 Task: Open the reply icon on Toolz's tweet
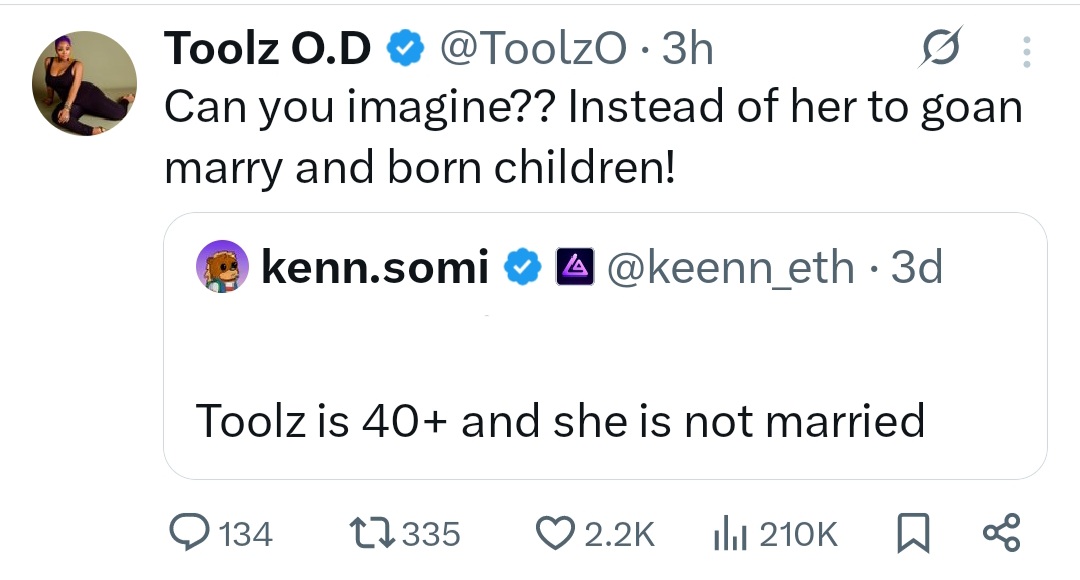pos(190,533)
